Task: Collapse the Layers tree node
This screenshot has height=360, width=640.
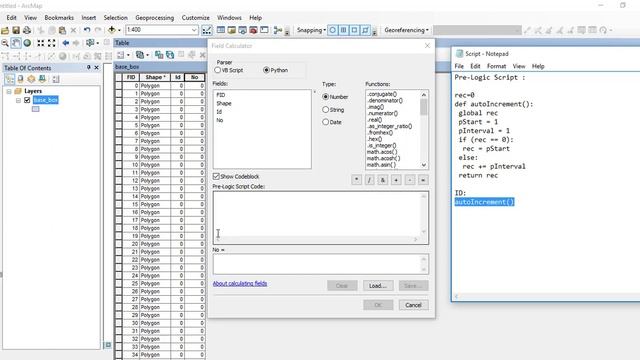Action: click(x=9, y=91)
